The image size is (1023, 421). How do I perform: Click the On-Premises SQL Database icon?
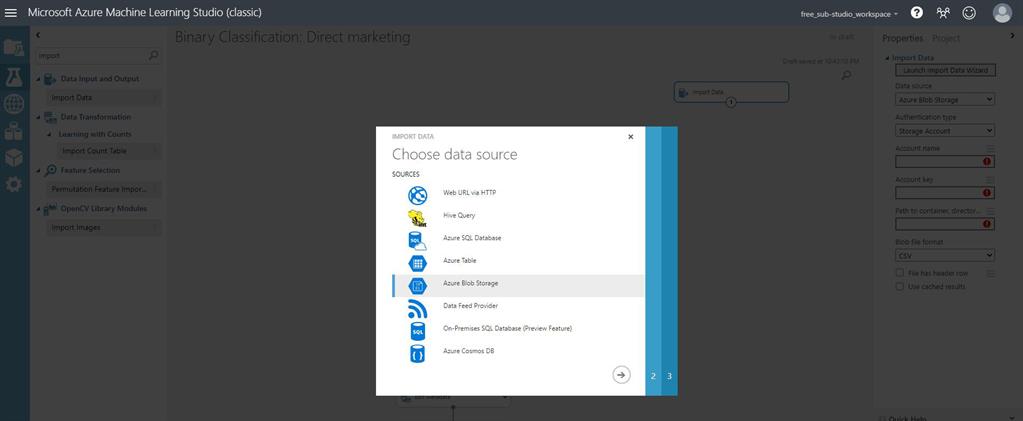pos(418,331)
